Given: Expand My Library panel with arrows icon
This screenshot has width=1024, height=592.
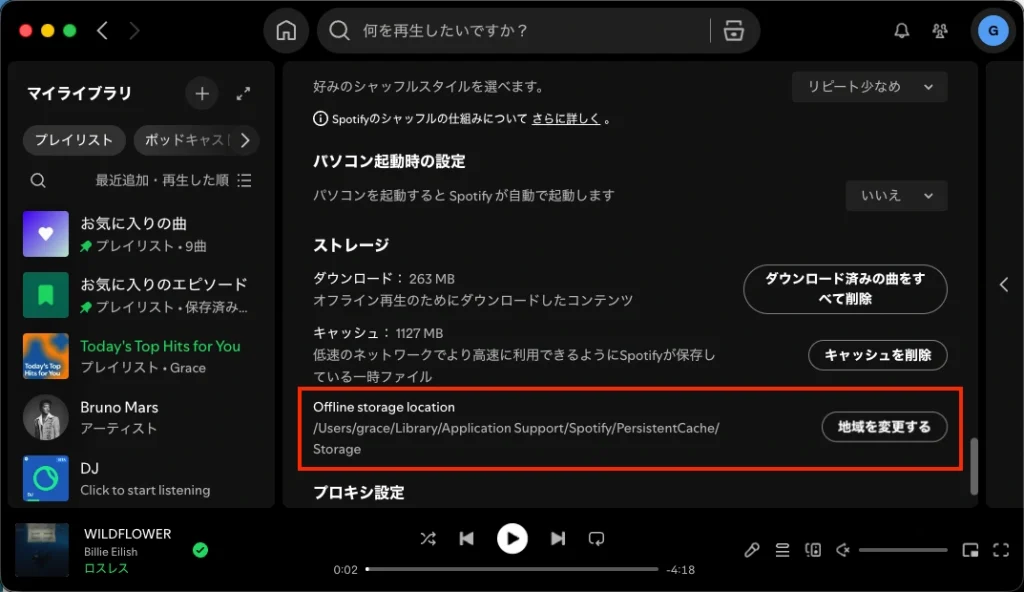Looking at the screenshot, I should coord(243,94).
